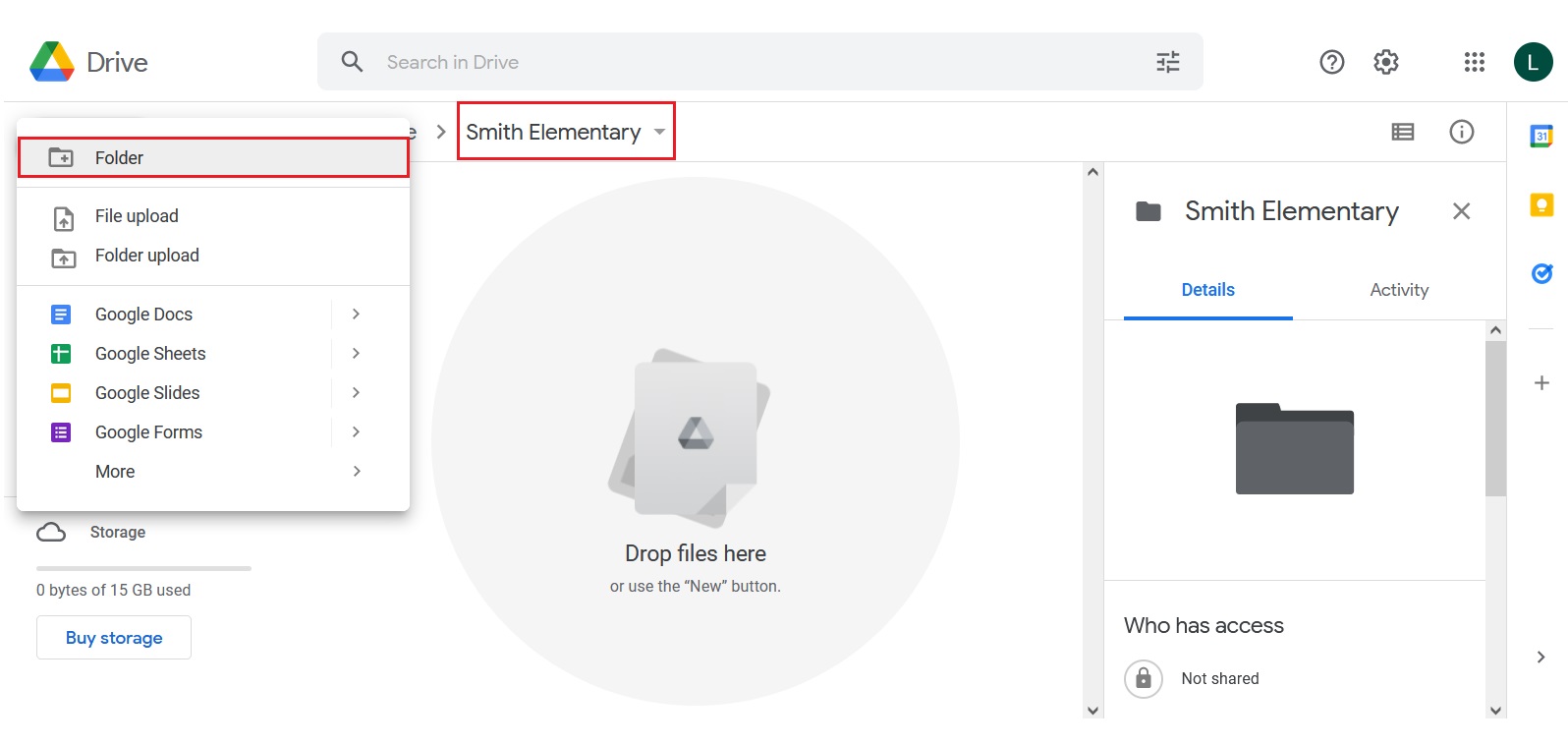Click the Buy storage button
Image resolution: width=1568 pixels, height=745 pixels.
click(x=114, y=638)
